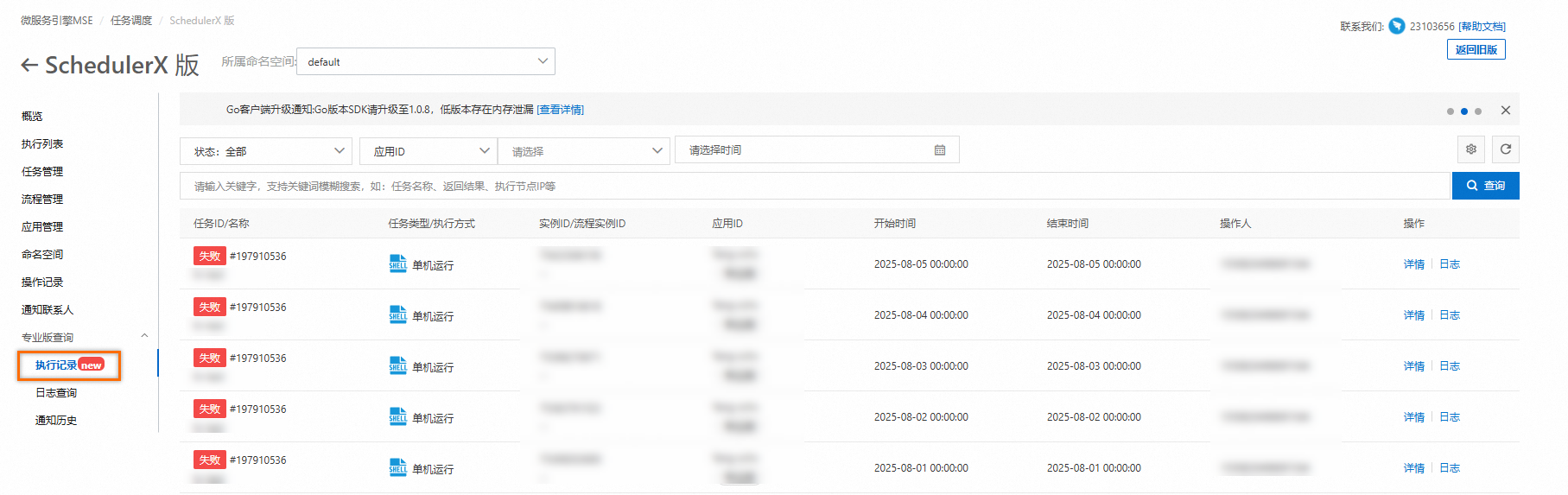Click the 返回旧版 button

click(1476, 49)
